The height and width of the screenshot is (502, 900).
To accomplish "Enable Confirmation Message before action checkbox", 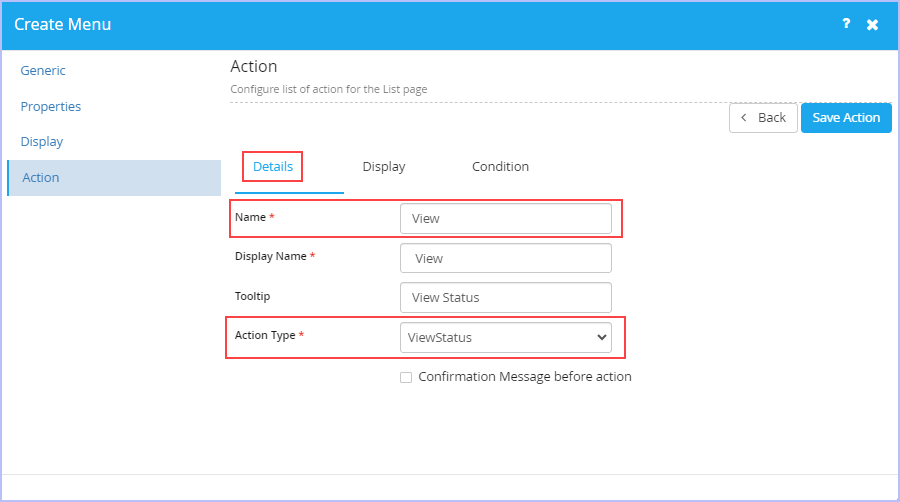I will click(406, 378).
